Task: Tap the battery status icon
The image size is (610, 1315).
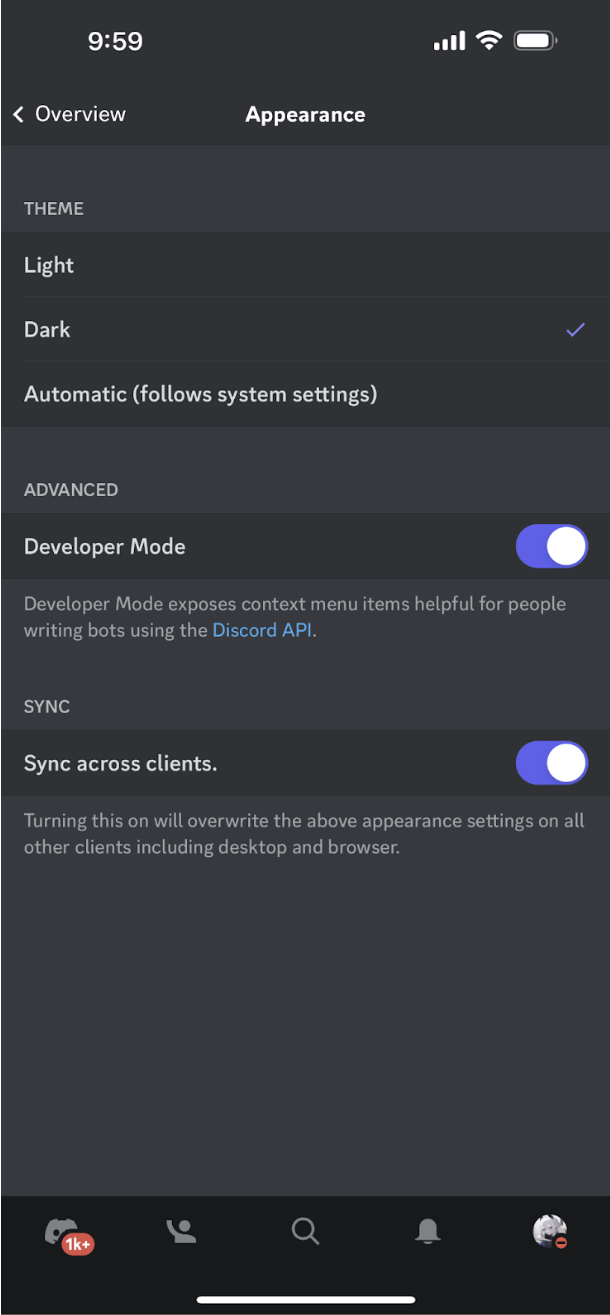Action: tap(535, 41)
